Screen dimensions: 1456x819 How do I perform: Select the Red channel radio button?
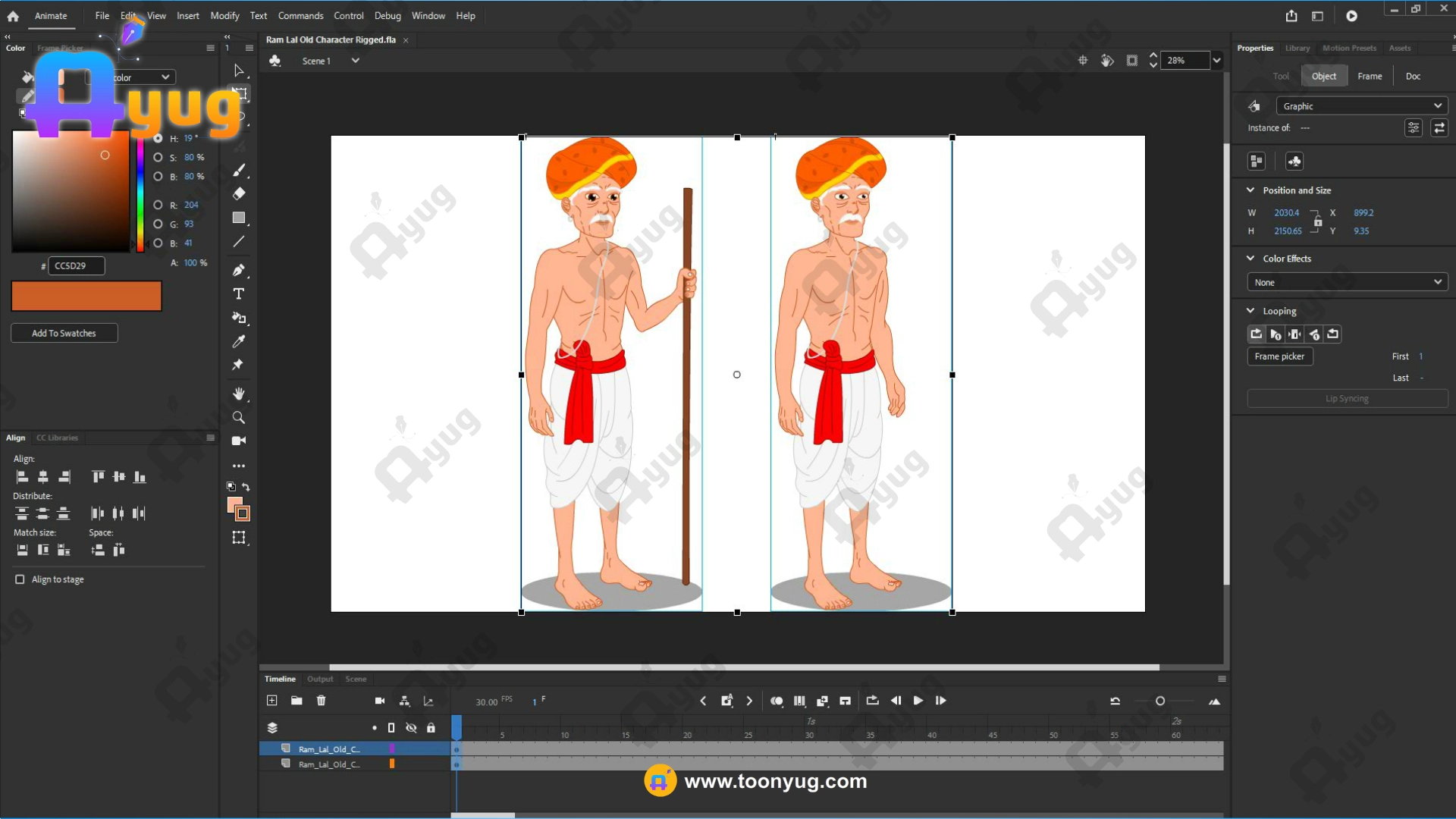[x=158, y=205]
